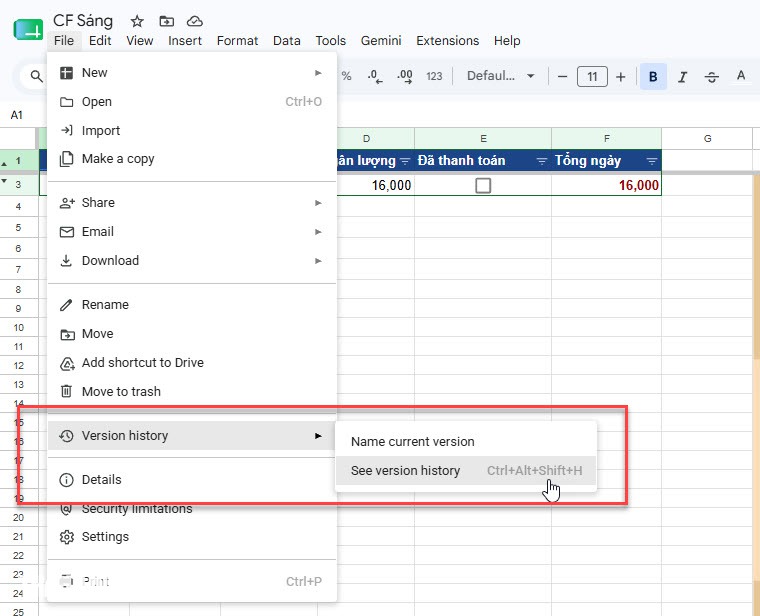Select column F header
760x616 pixels.
coord(606,139)
